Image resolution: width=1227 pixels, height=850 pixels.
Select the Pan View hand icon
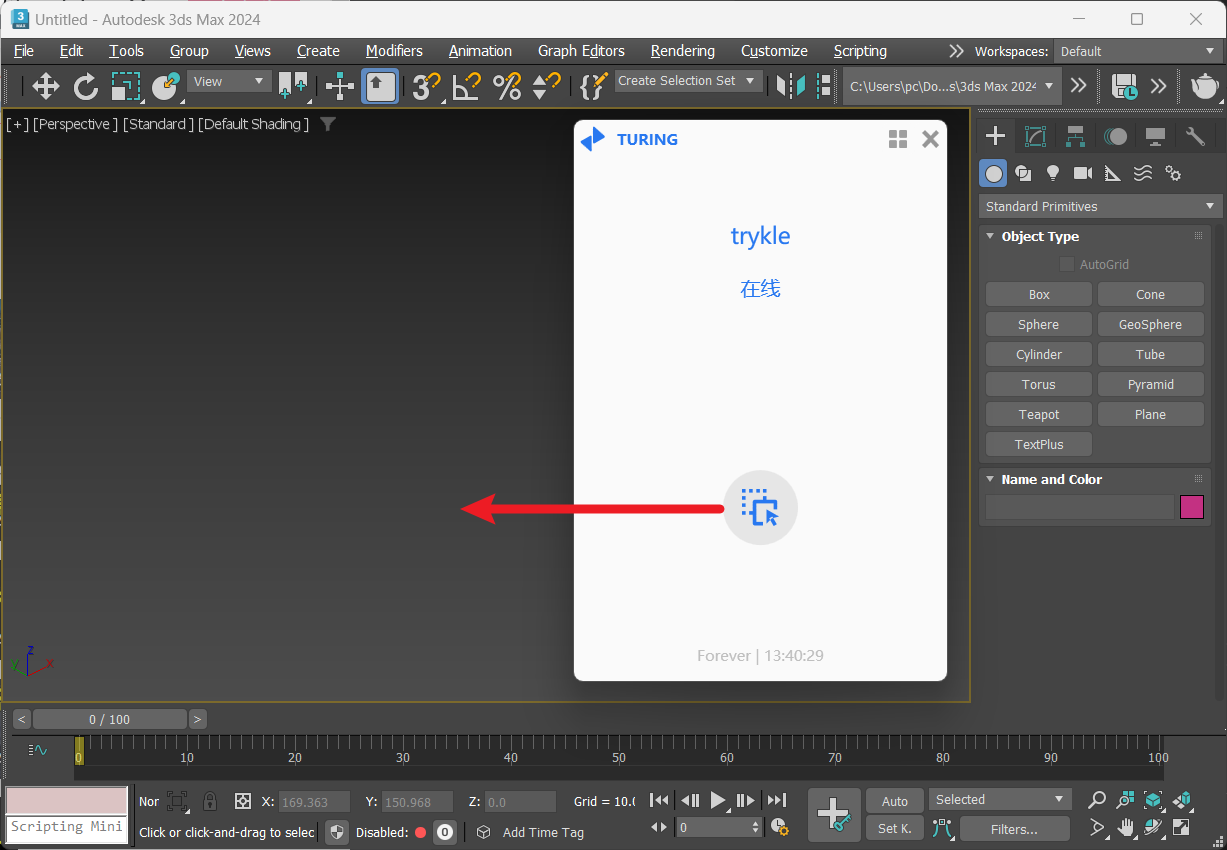coord(1126,827)
